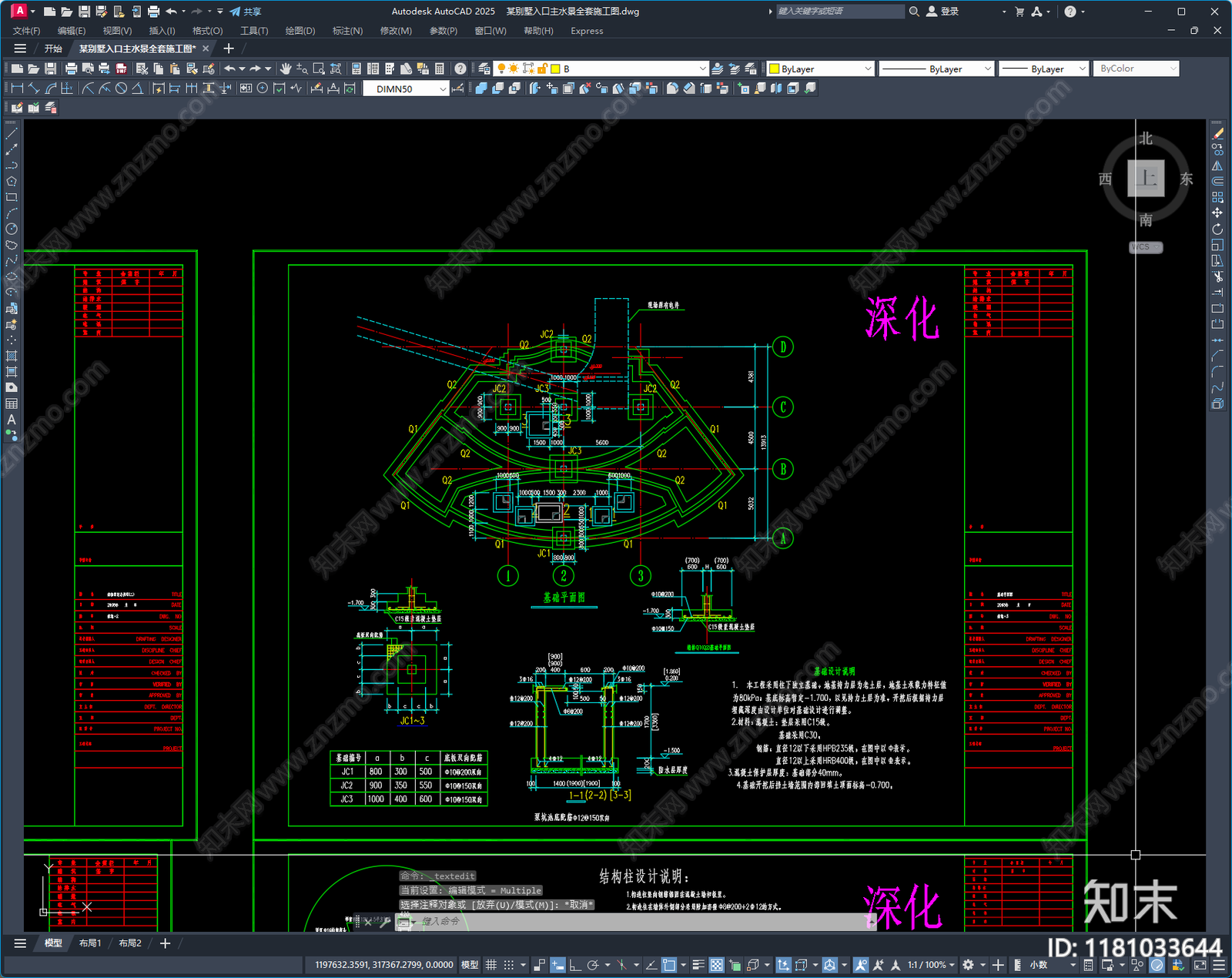Open the 1:1 / 100% annotation scale dropdown
1232x978 pixels.
pyautogui.click(x=931, y=965)
